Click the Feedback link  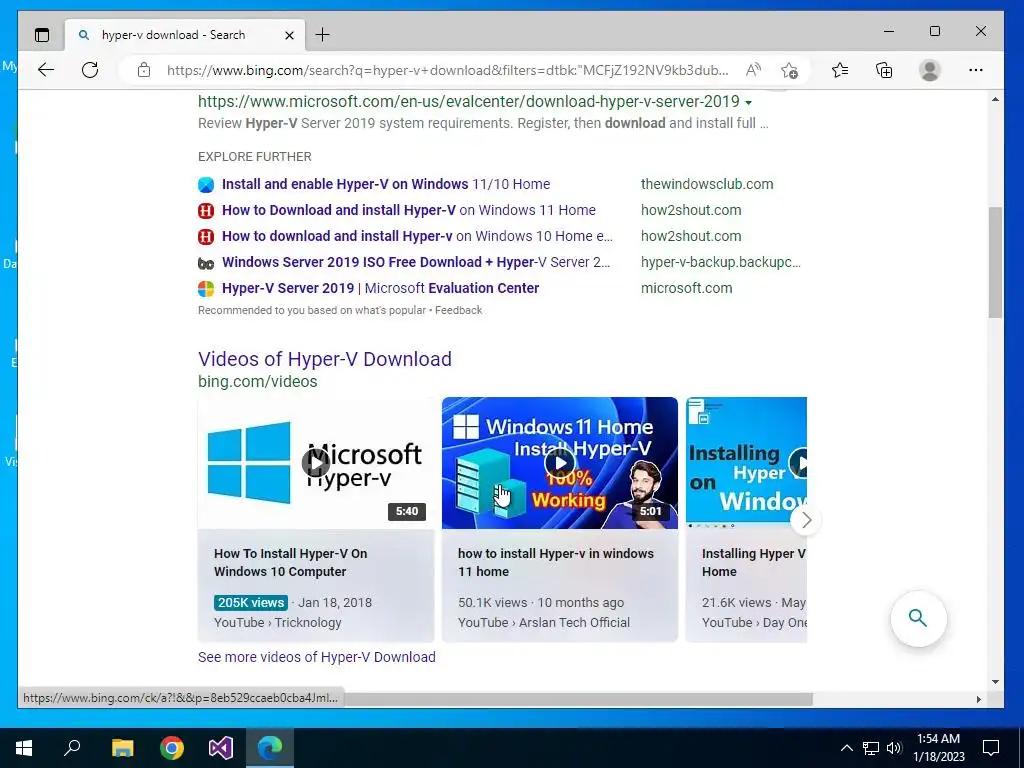tap(458, 310)
